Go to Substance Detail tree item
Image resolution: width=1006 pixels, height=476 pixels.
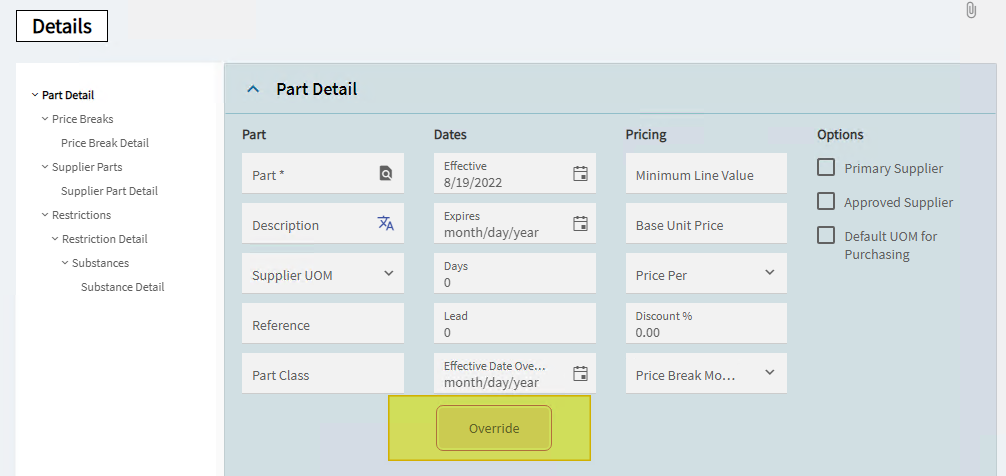click(x=123, y=287)
